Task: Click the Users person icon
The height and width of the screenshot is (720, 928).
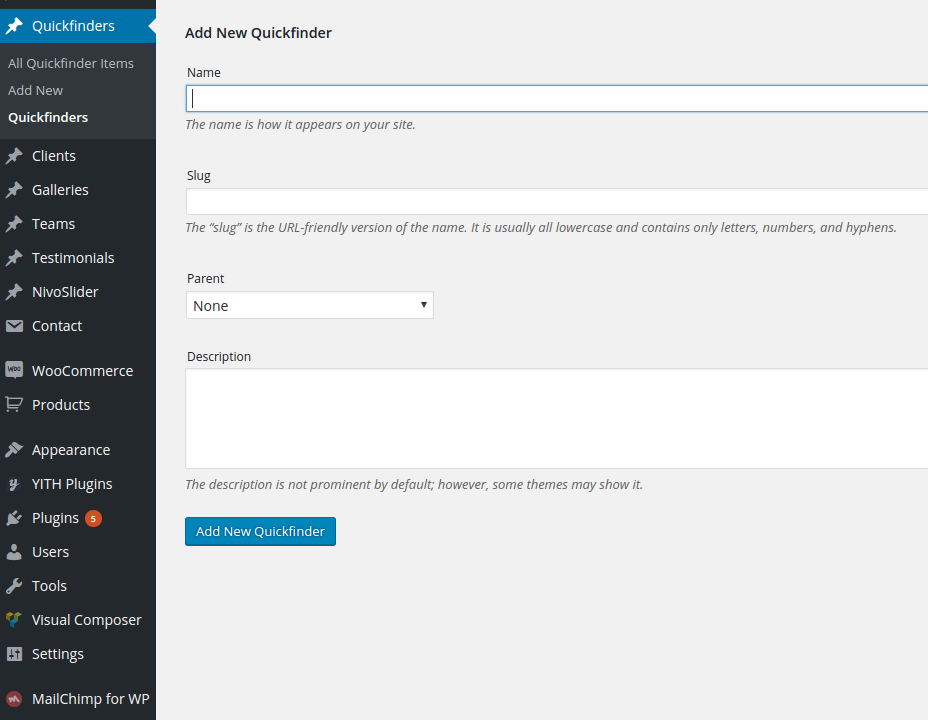Action: (14, 552)
